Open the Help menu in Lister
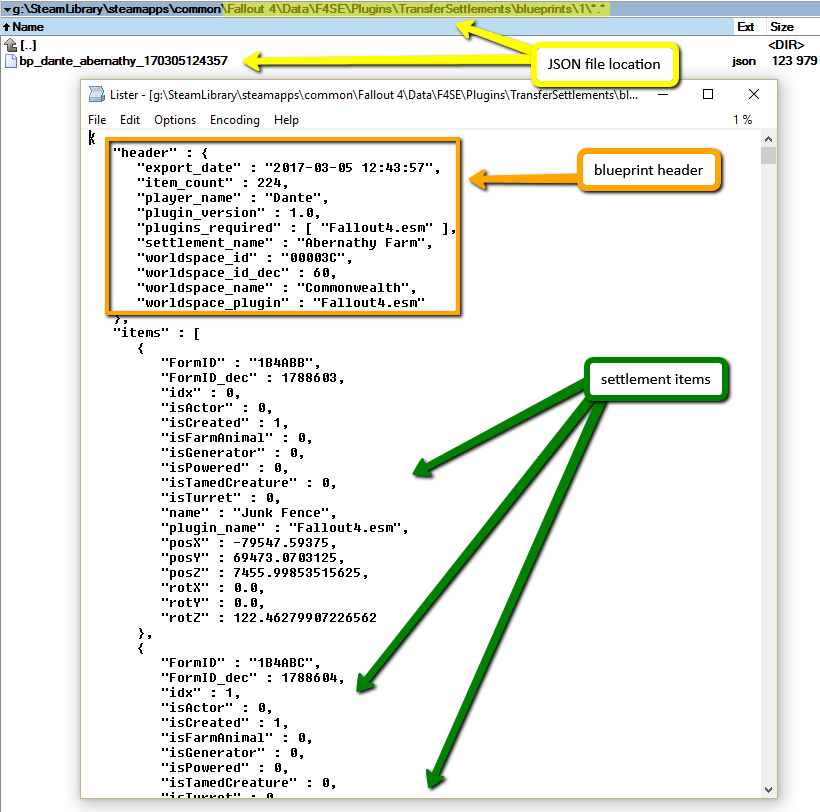Image resolution: width=820 pixels, height=812 pixels. tap(286, 120)
